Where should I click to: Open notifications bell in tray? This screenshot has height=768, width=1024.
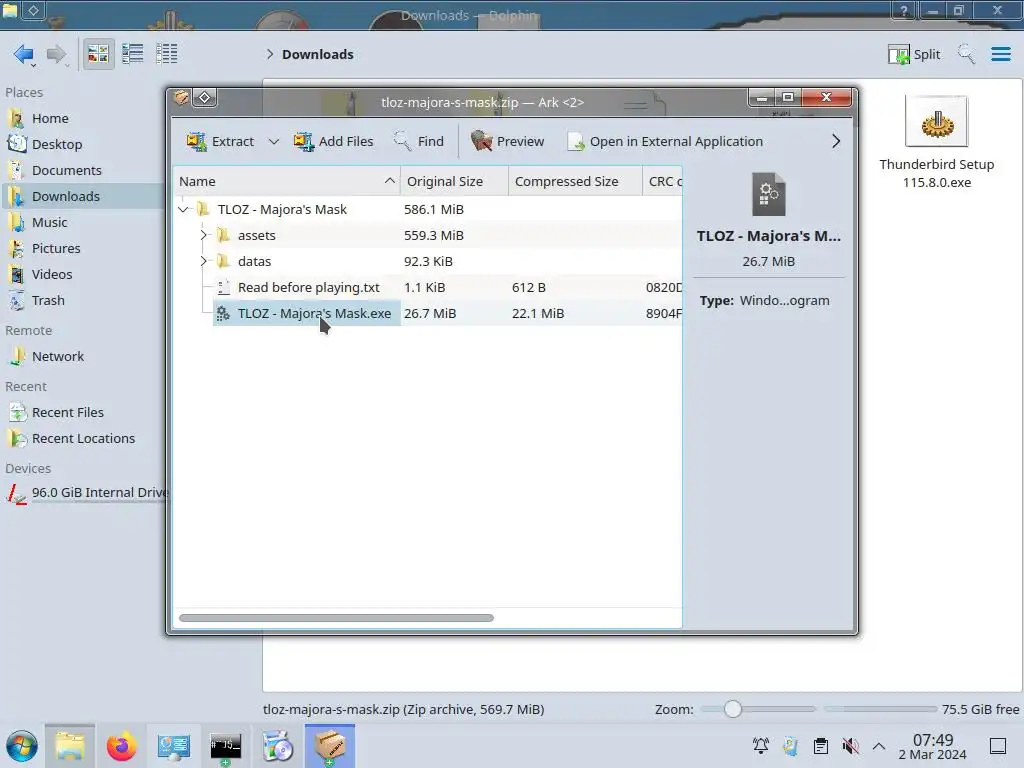(761, 746)
